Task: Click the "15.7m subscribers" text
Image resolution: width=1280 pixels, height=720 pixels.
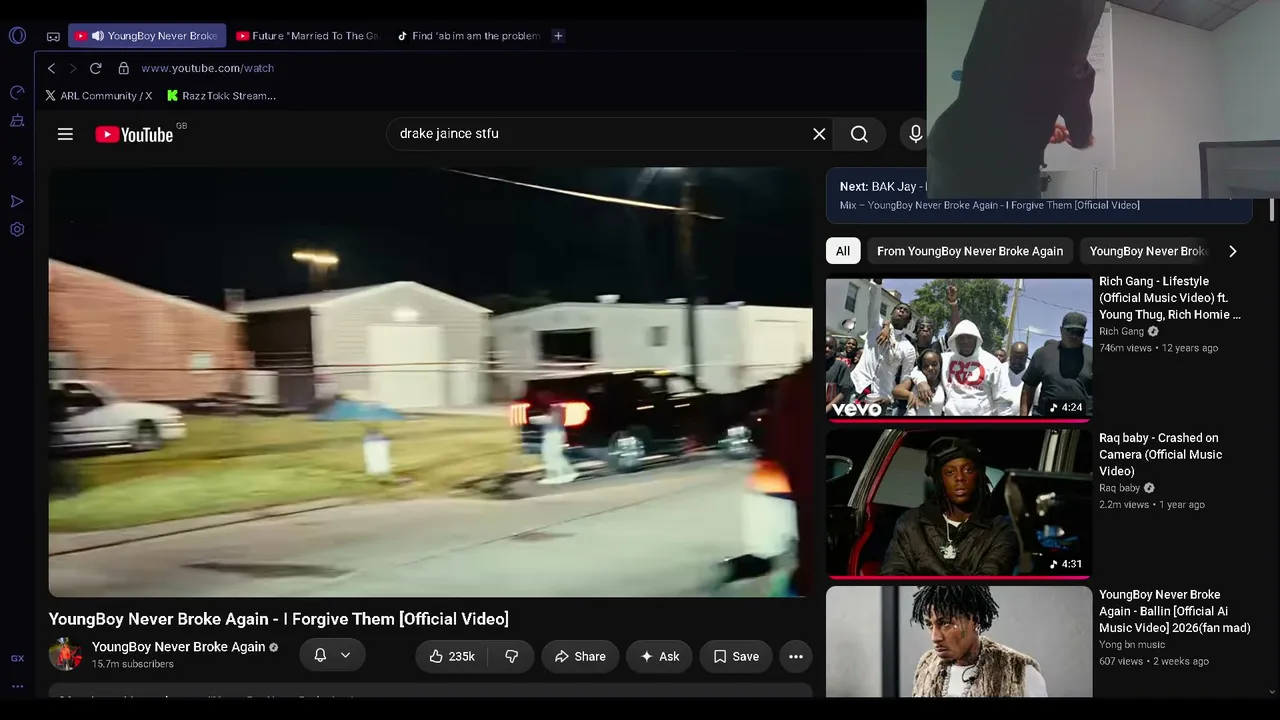Action: 133,664
